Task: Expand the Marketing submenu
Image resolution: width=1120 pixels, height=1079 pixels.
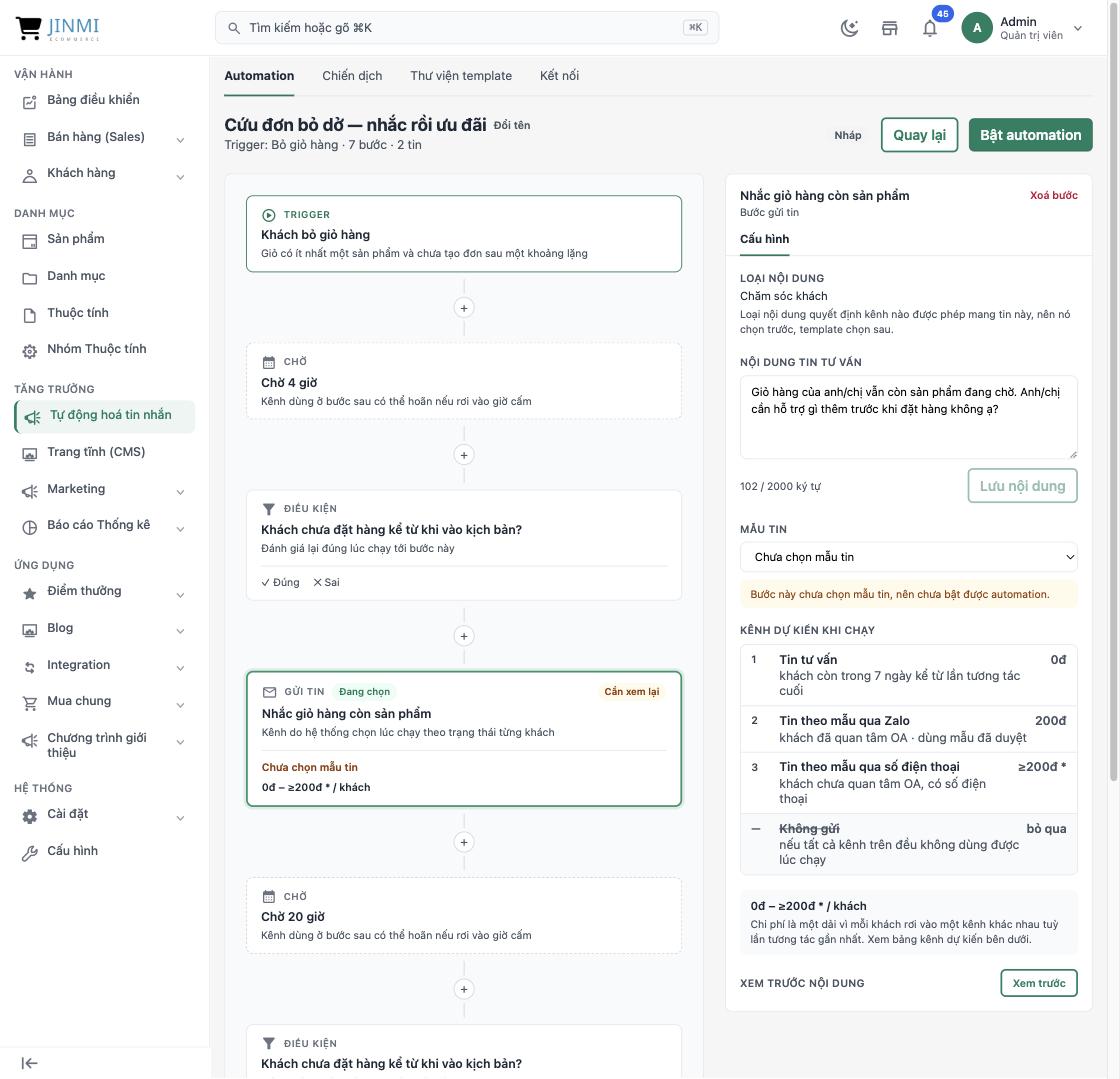Action: [181, 492]
